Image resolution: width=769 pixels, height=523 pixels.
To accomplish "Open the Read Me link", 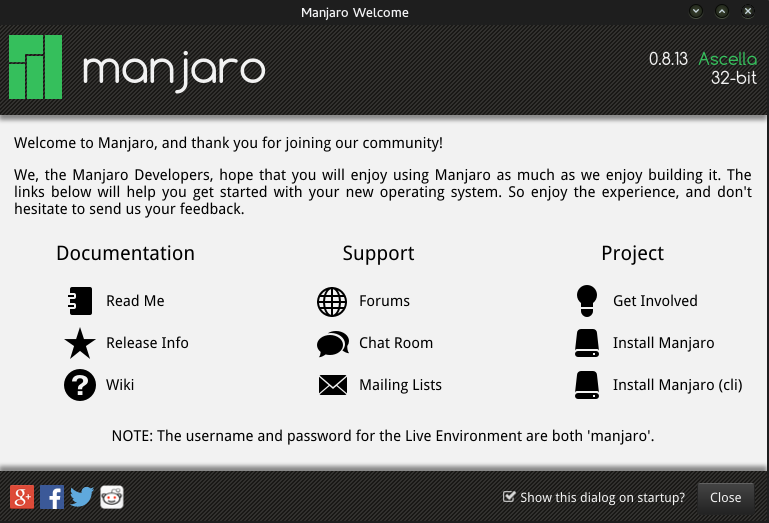I will pos(135,301).
